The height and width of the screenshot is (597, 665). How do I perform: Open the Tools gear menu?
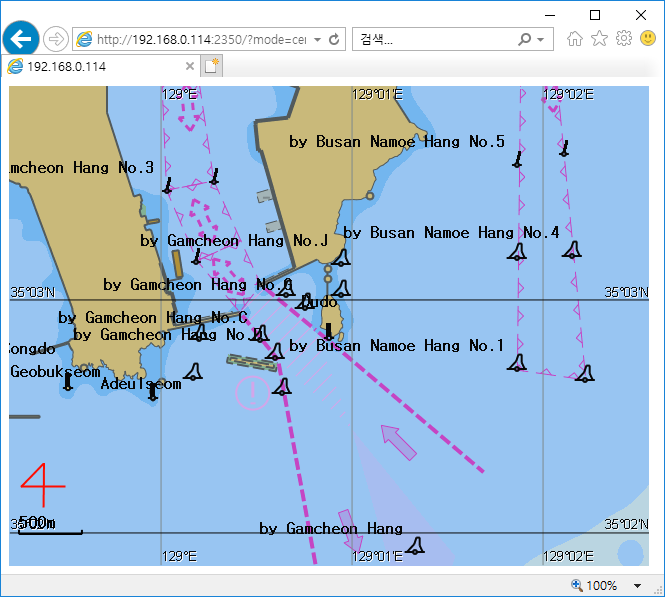(623, 39)
